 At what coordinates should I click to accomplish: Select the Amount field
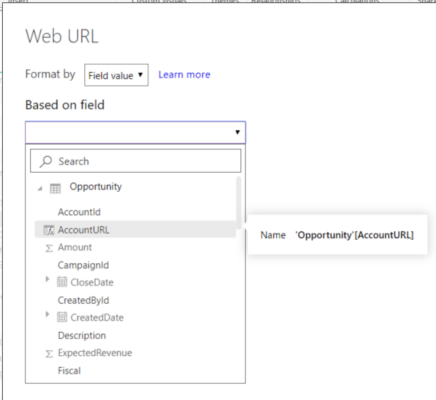(75, 247)
